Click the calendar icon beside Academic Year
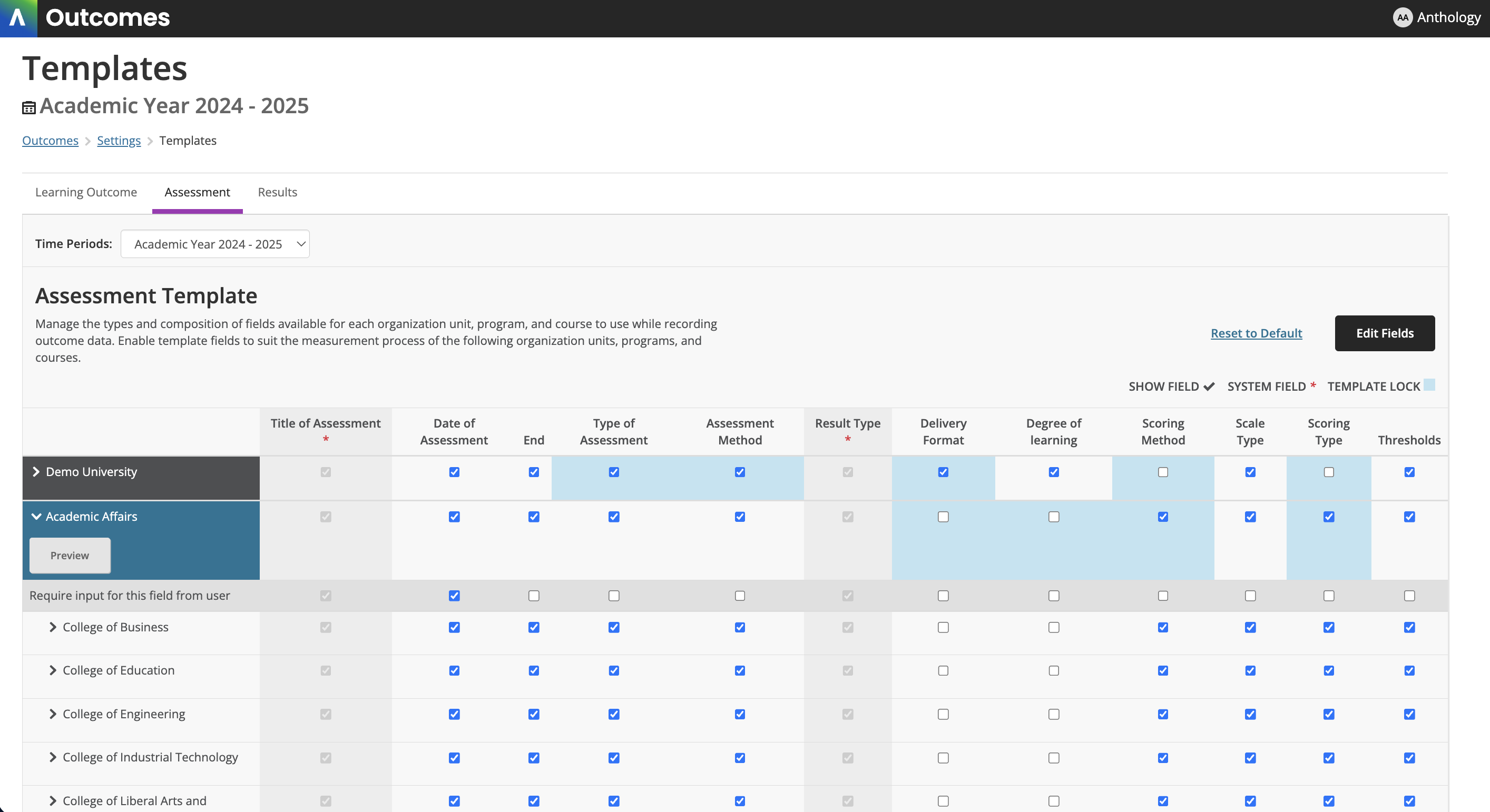Viewport: 1490px width, 812px height. coord(29,107)
